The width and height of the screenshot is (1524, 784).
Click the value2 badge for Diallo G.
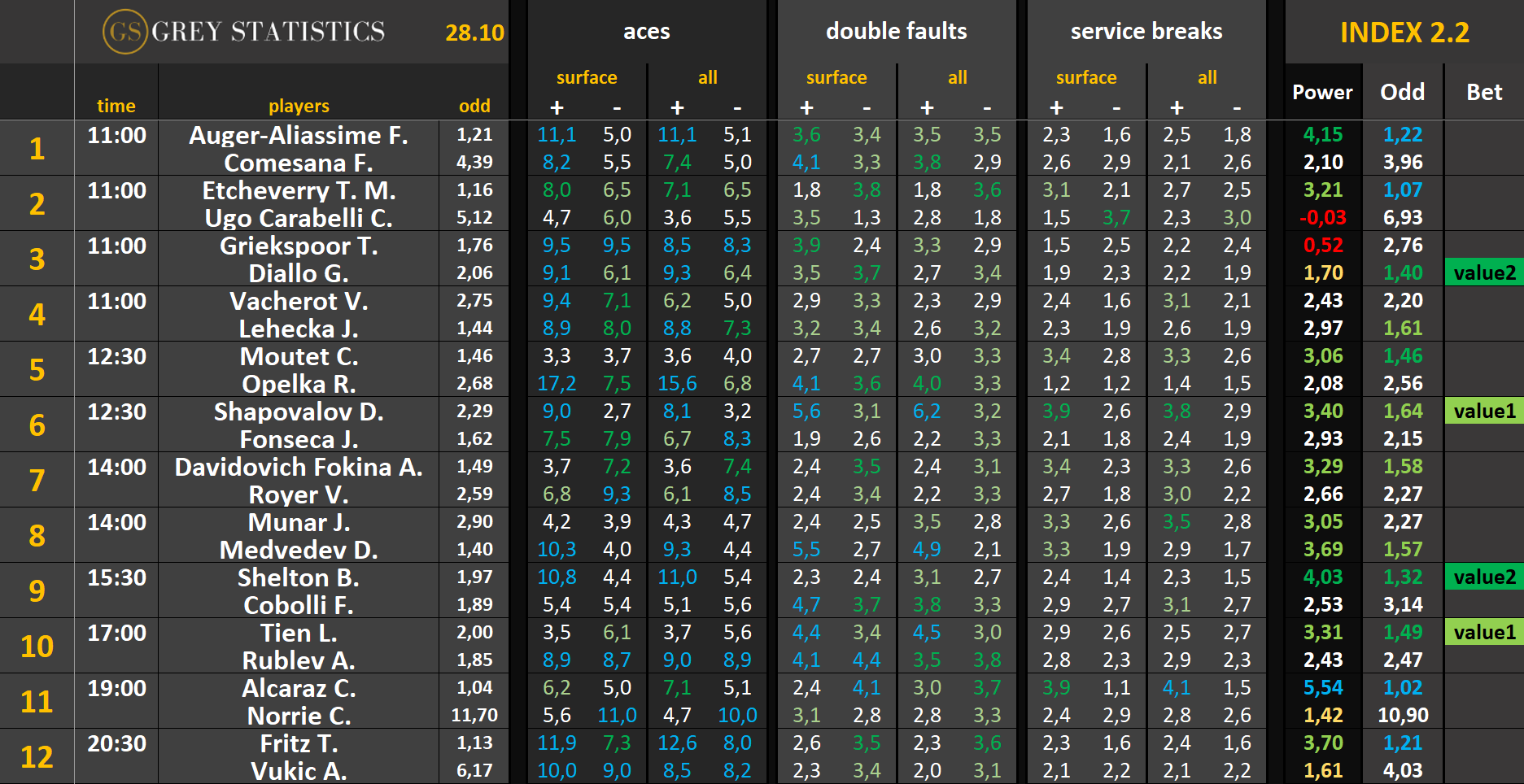click(x=1484, y=272)
